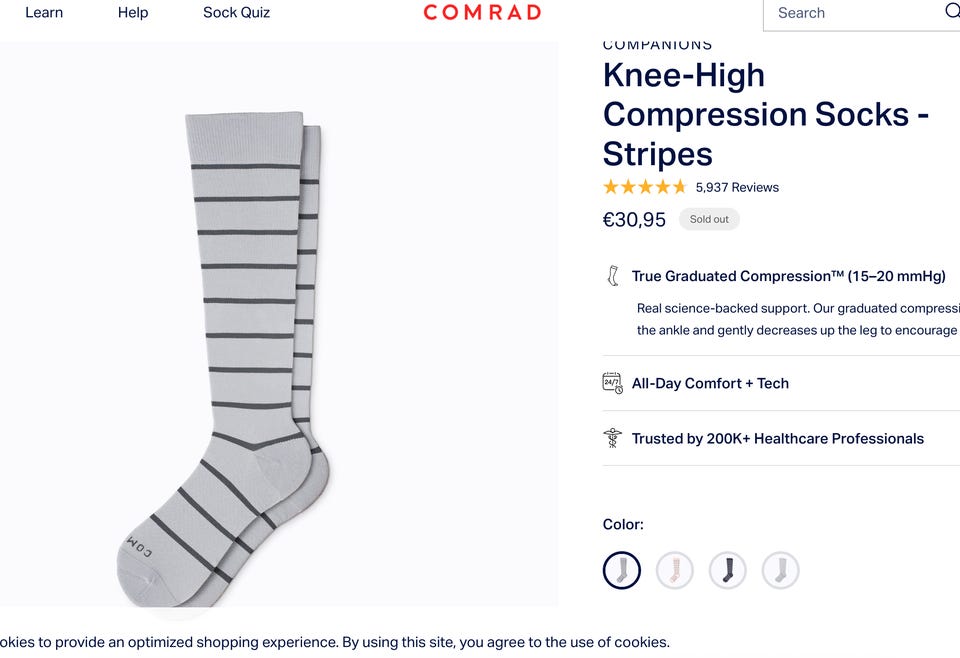
Task: Click the 24/7 calendar icon
Action: [612, 383]
